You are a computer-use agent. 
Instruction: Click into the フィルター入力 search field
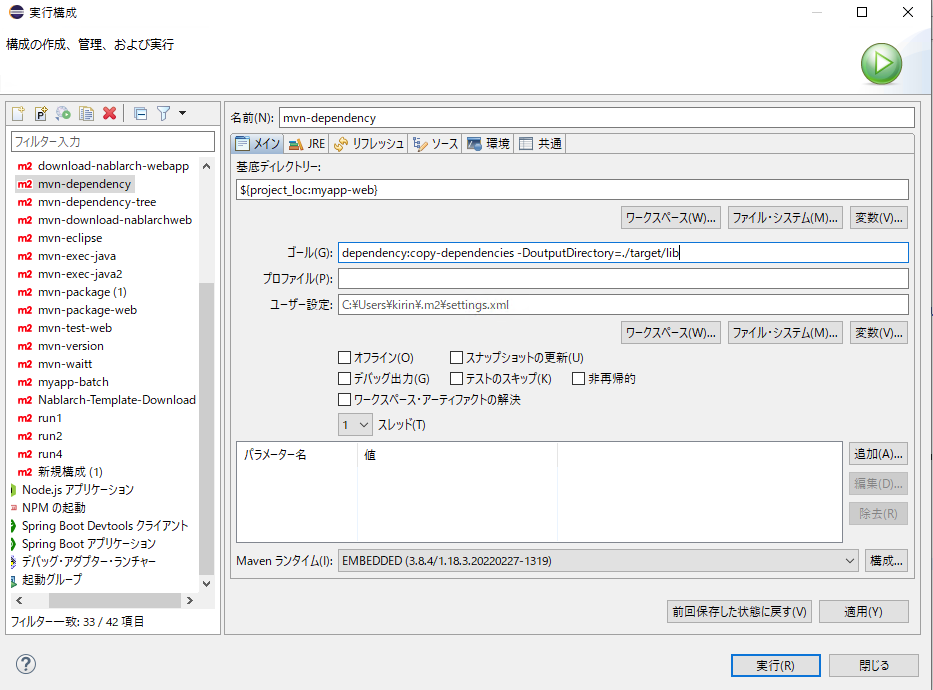pos(112,142)
